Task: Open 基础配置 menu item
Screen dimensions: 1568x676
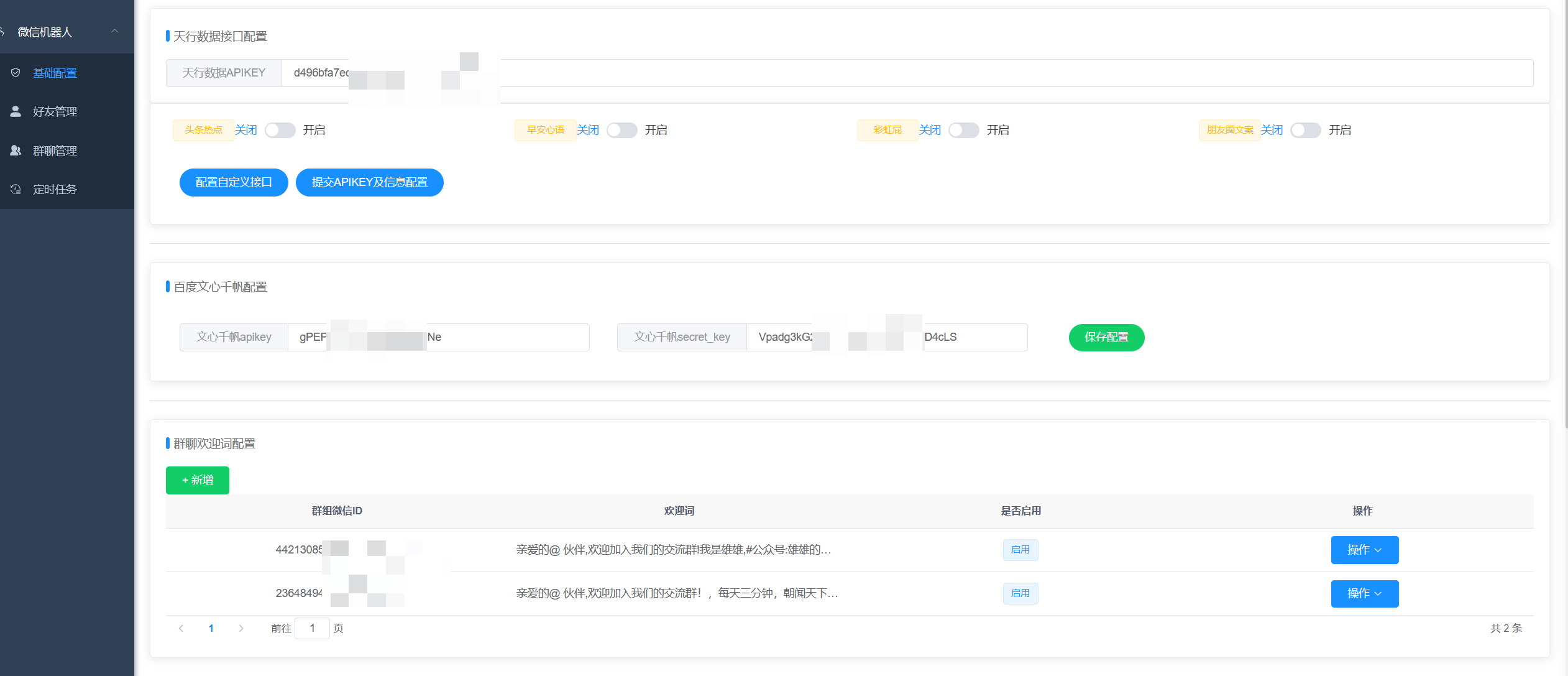Action: [x=67, y=73]
